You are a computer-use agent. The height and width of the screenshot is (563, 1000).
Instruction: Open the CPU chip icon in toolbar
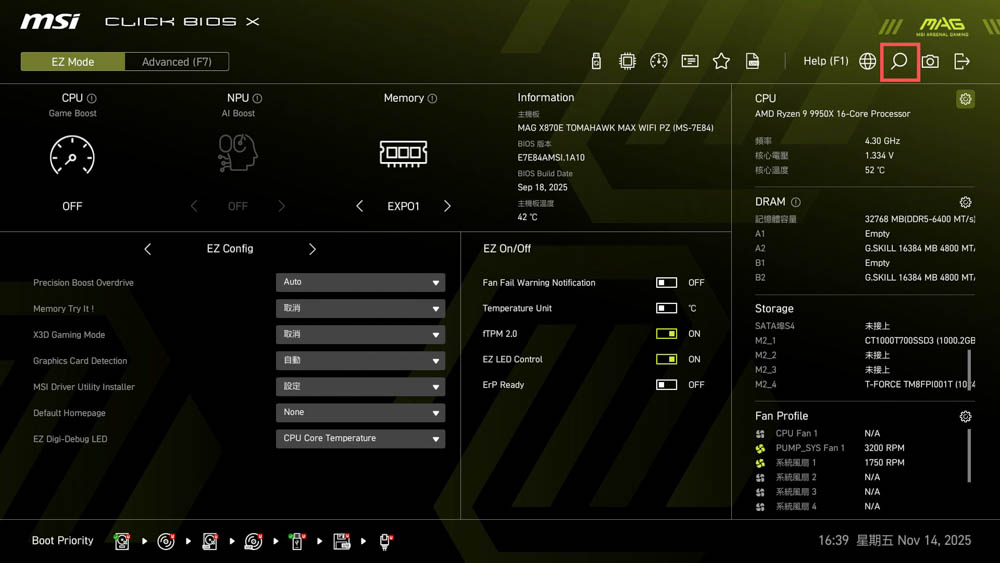tap(627, 62)
